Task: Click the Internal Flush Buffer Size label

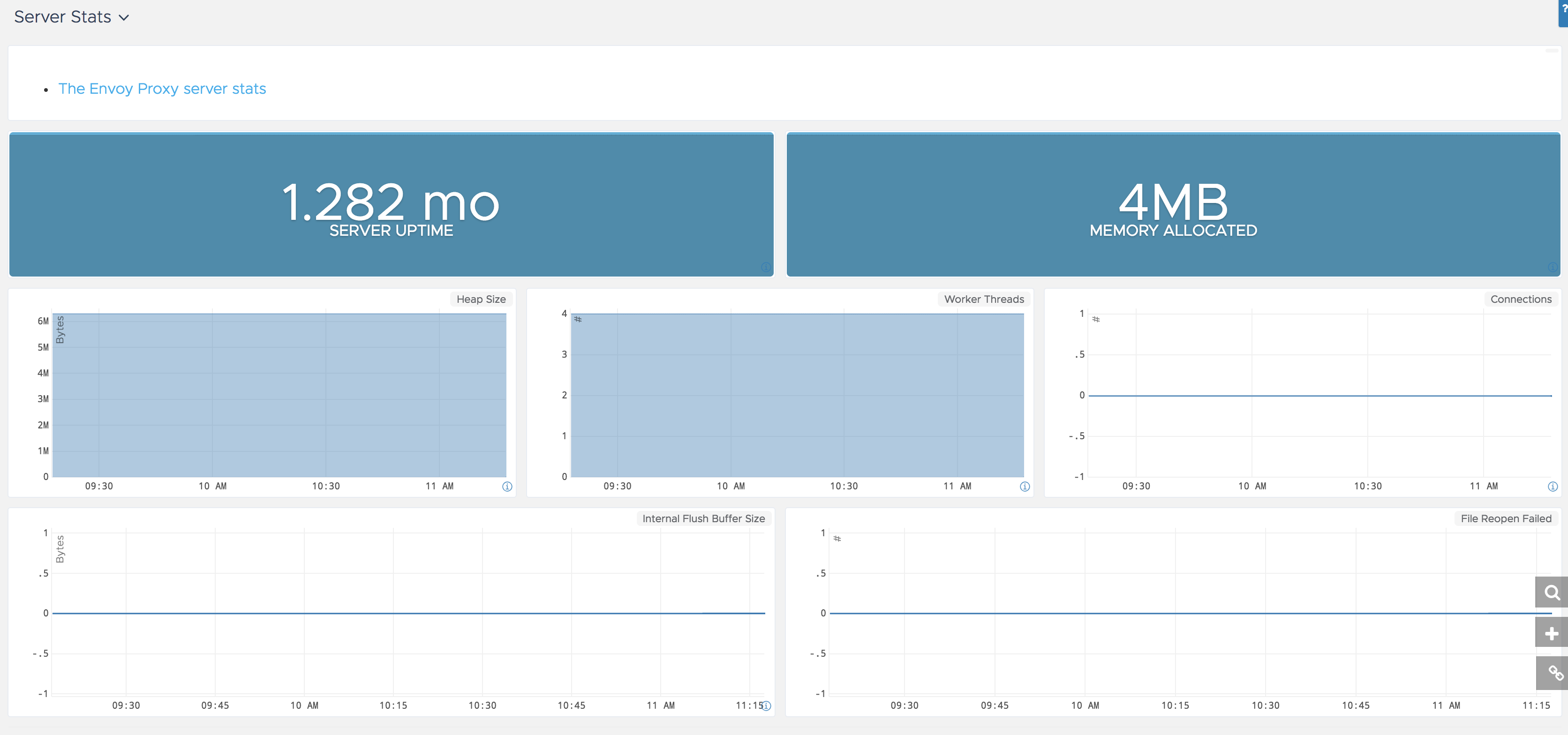Action: point(703,518)
